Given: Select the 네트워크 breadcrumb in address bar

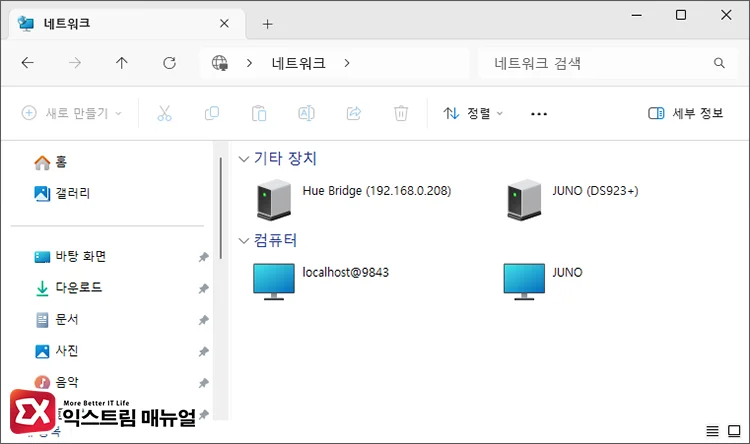Looking at the screenshot, I should (298, 63).
